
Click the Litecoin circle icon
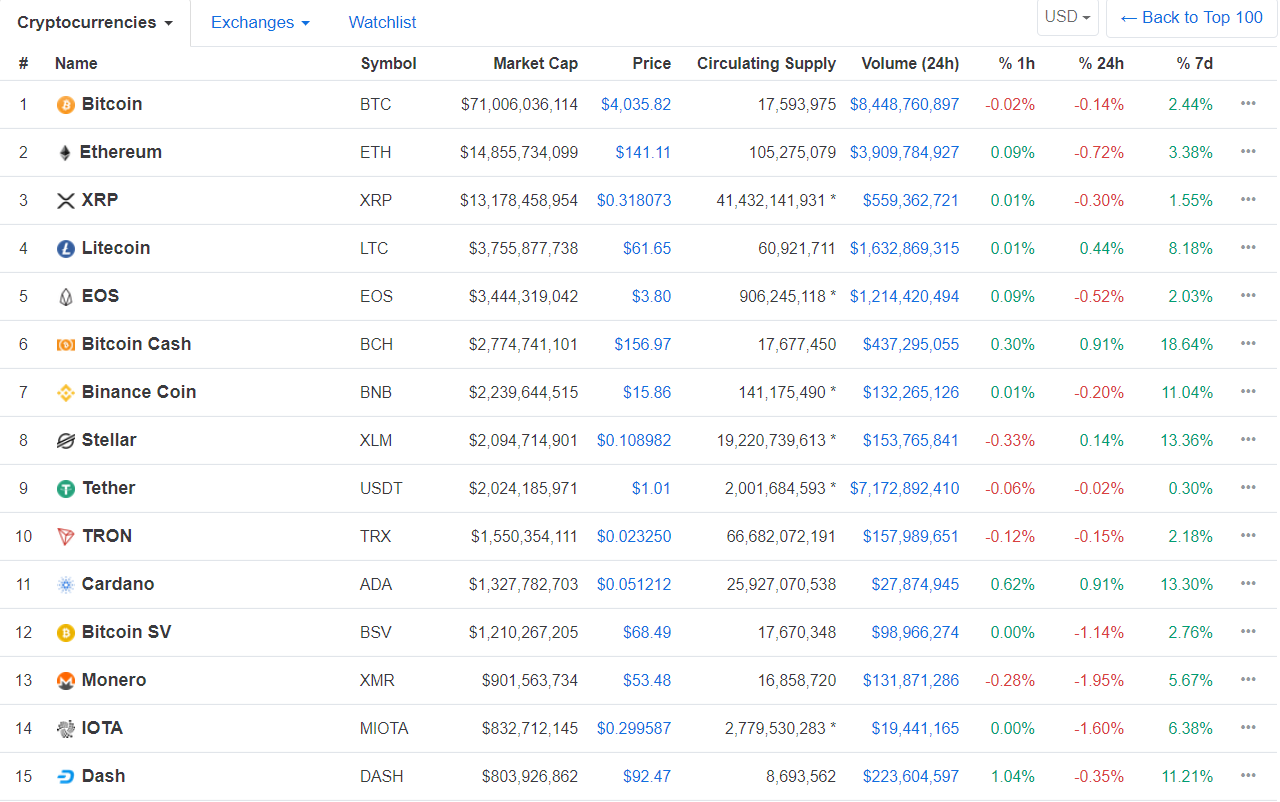coord(64,248)
